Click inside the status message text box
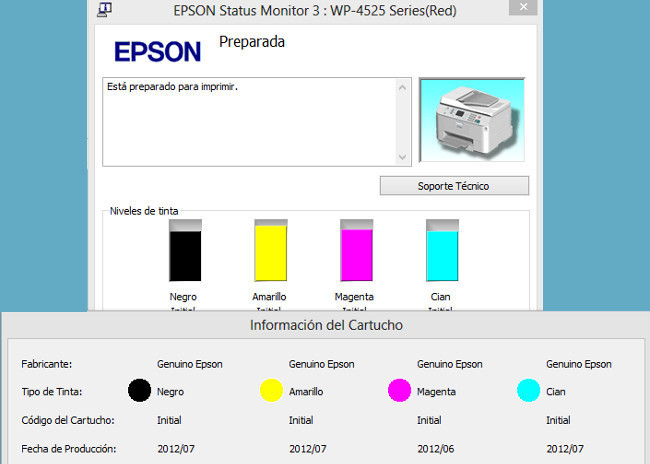 coord(257,122)
